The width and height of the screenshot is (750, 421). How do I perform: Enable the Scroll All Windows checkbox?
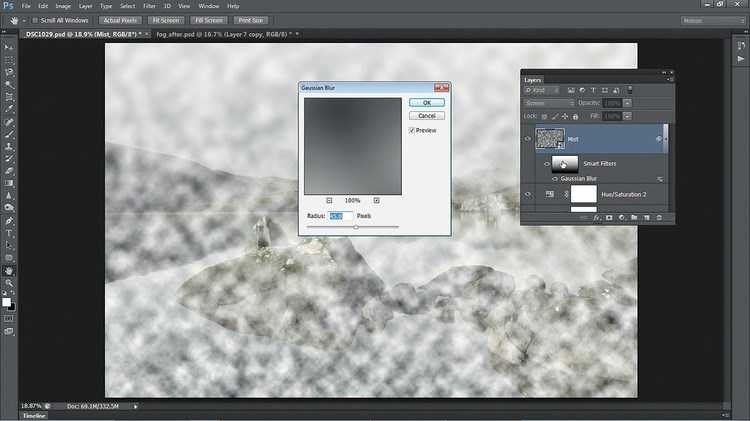(x=36, y=20)
